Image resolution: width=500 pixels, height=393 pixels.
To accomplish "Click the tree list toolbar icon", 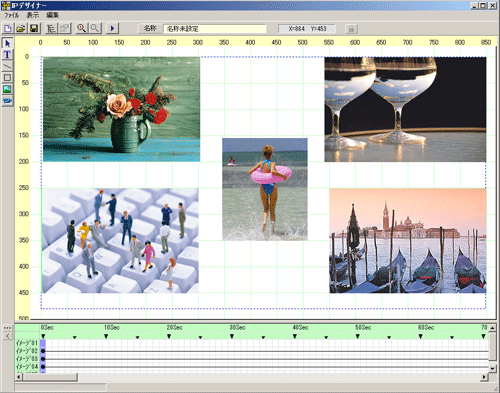I will tap(51, 28).
